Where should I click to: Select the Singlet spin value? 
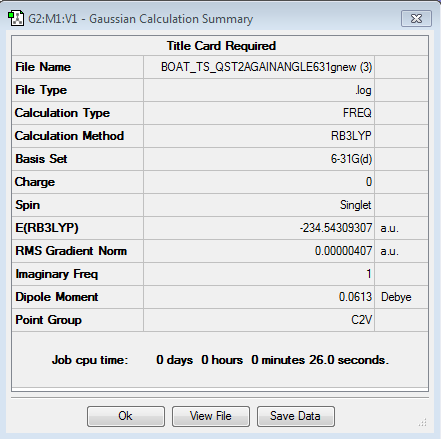point(355,205)
